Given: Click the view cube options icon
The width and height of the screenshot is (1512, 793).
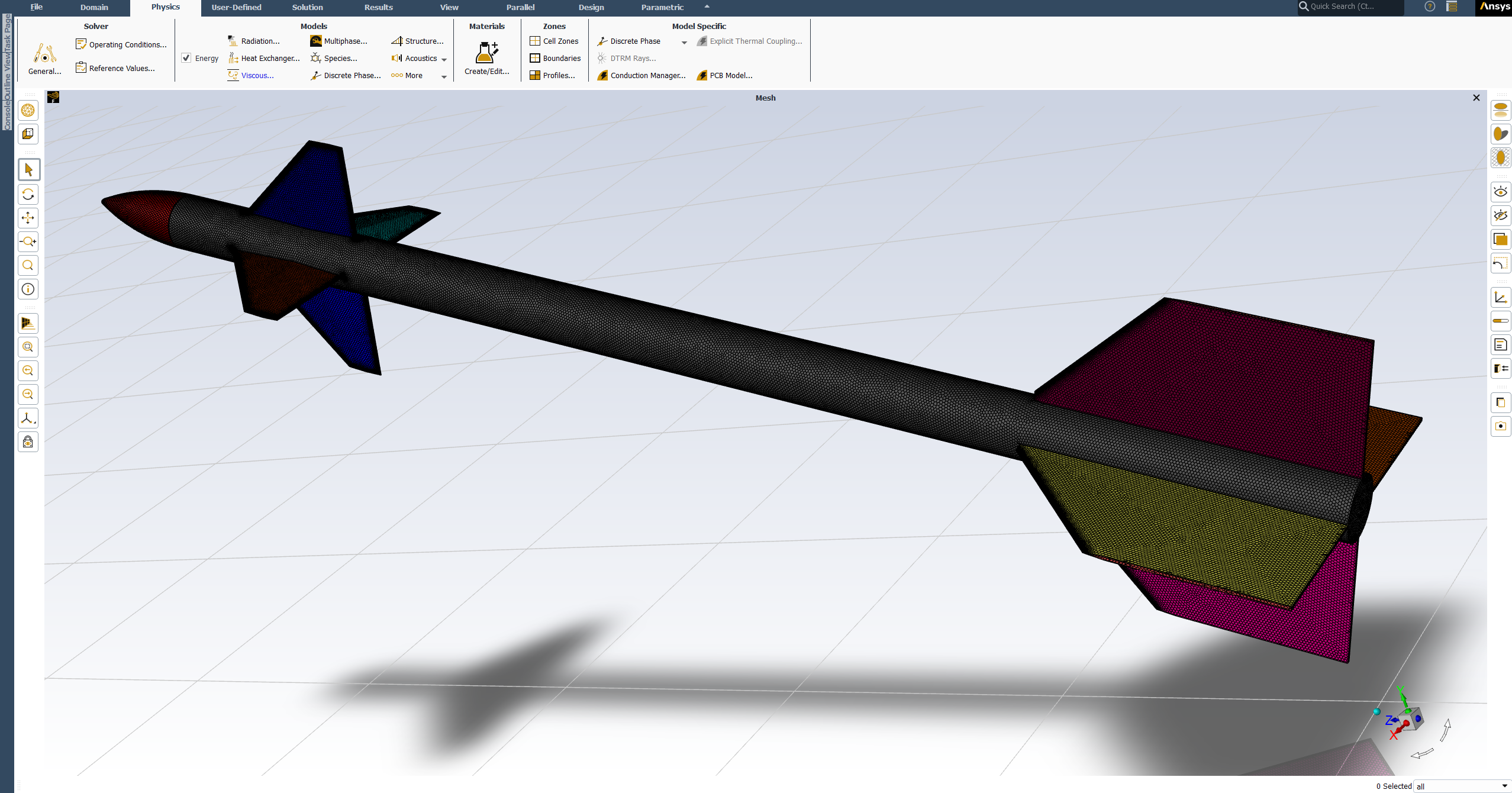Looking at the screenshot, I should click(28, 134).
